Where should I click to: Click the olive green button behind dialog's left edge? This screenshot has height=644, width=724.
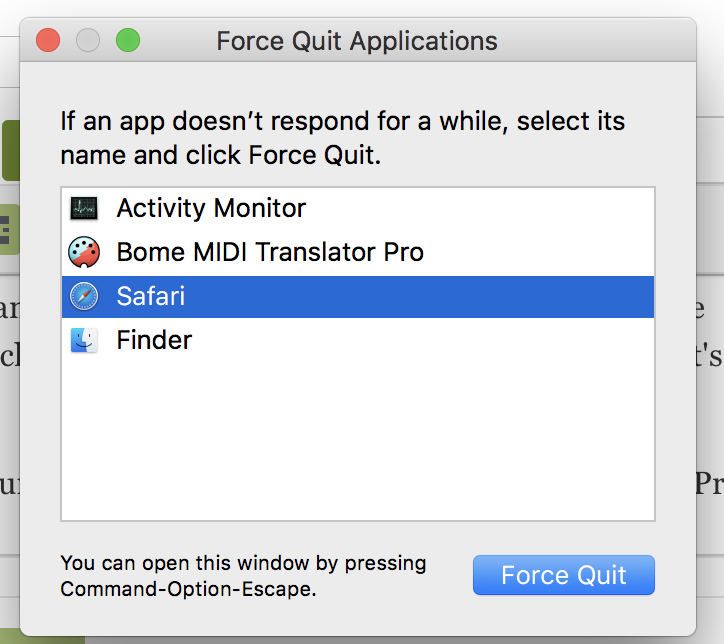coord(9,150)
